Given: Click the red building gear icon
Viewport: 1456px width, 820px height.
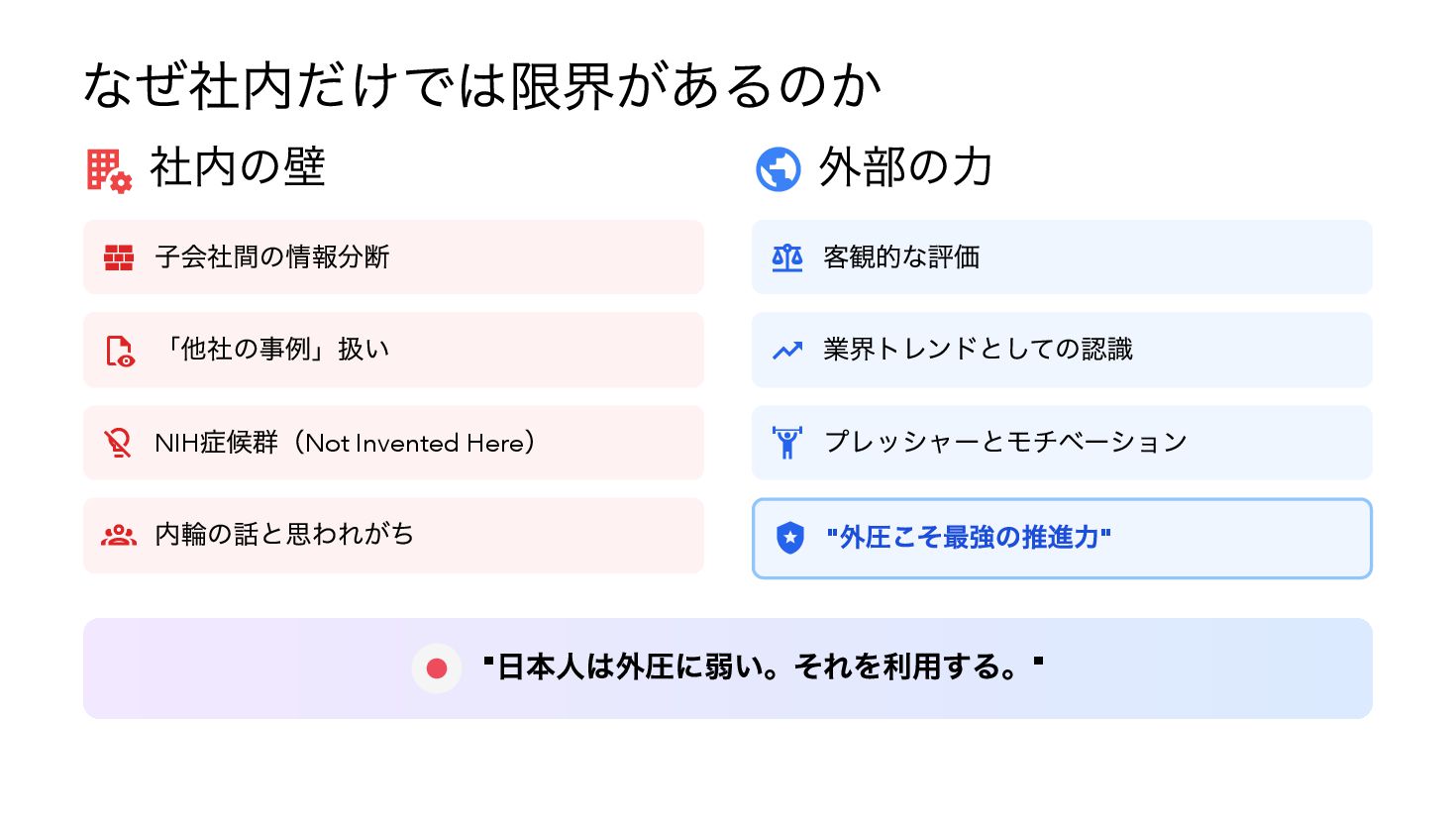Looking at the screenshot, I should point(108,169).
